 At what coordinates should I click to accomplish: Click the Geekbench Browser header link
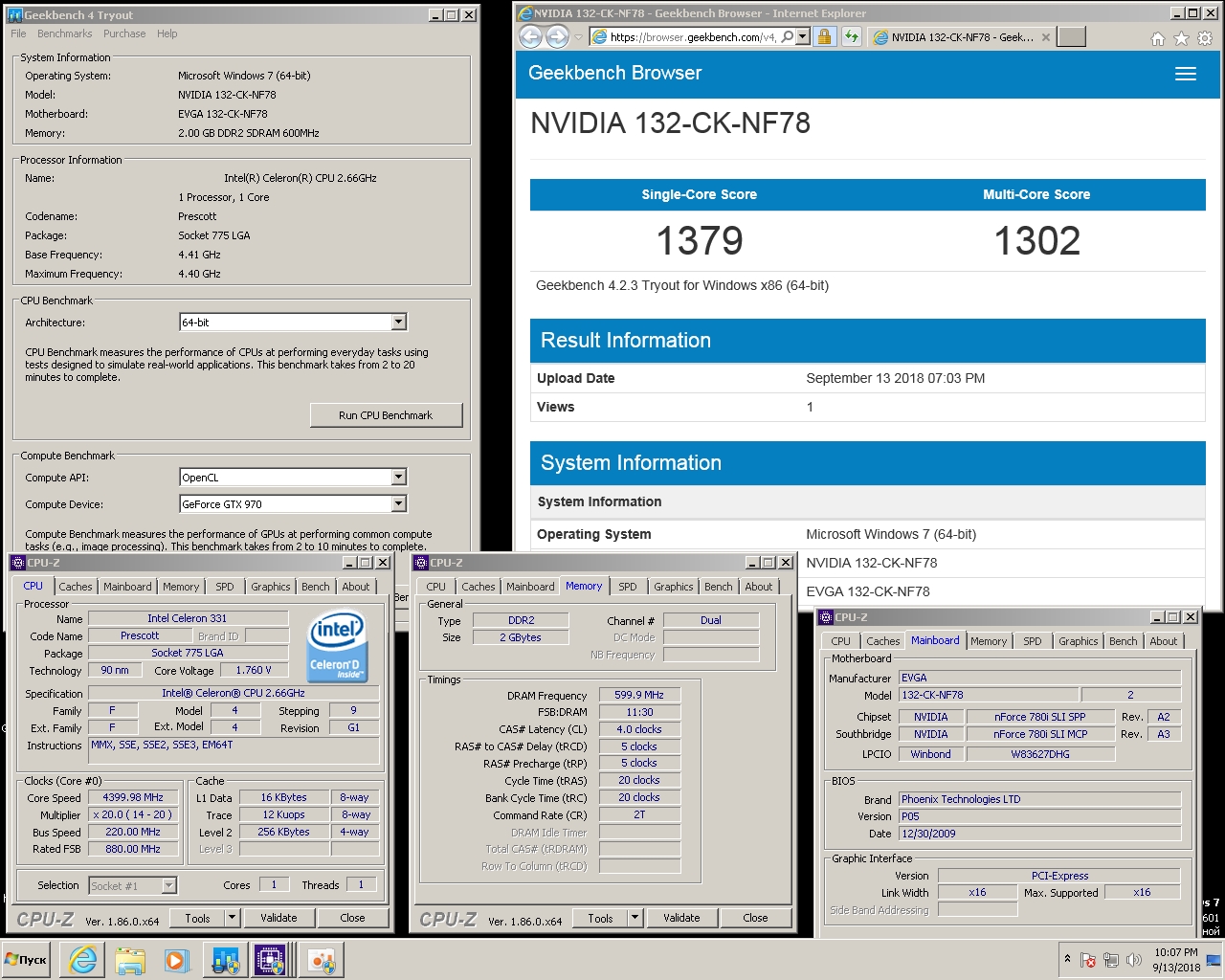[x=614, y=73]
